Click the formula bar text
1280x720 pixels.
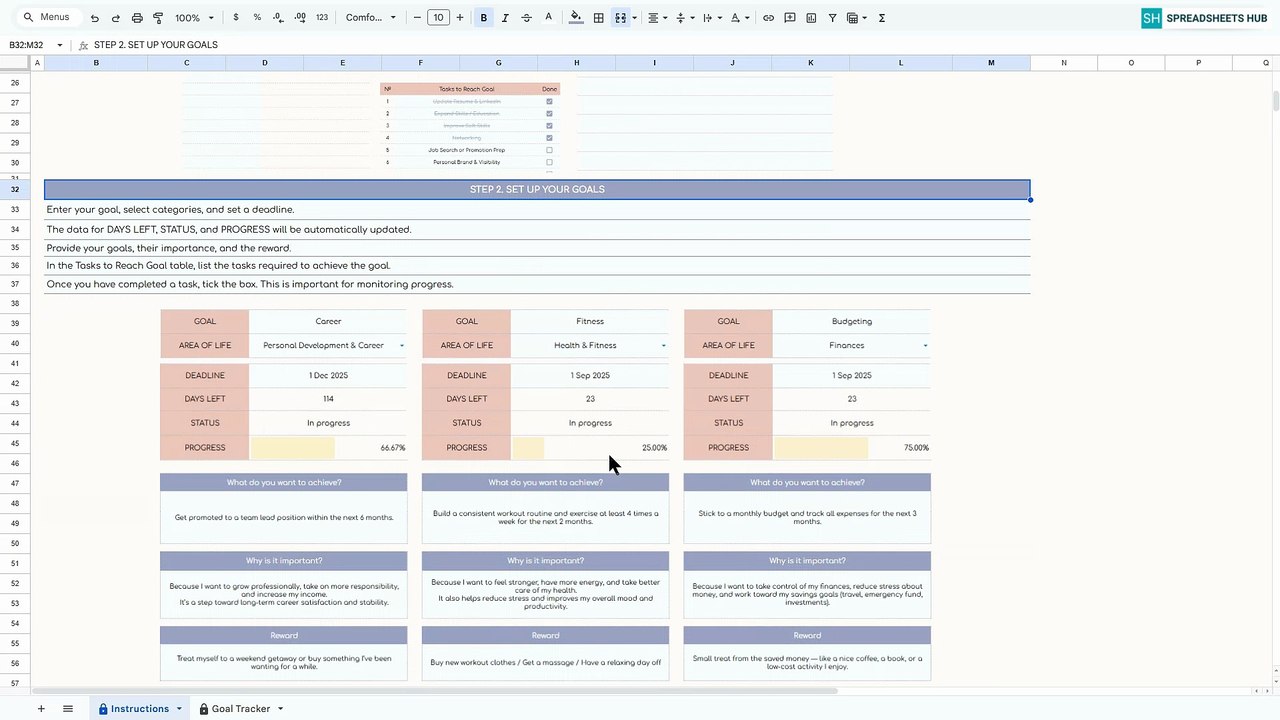156,45
